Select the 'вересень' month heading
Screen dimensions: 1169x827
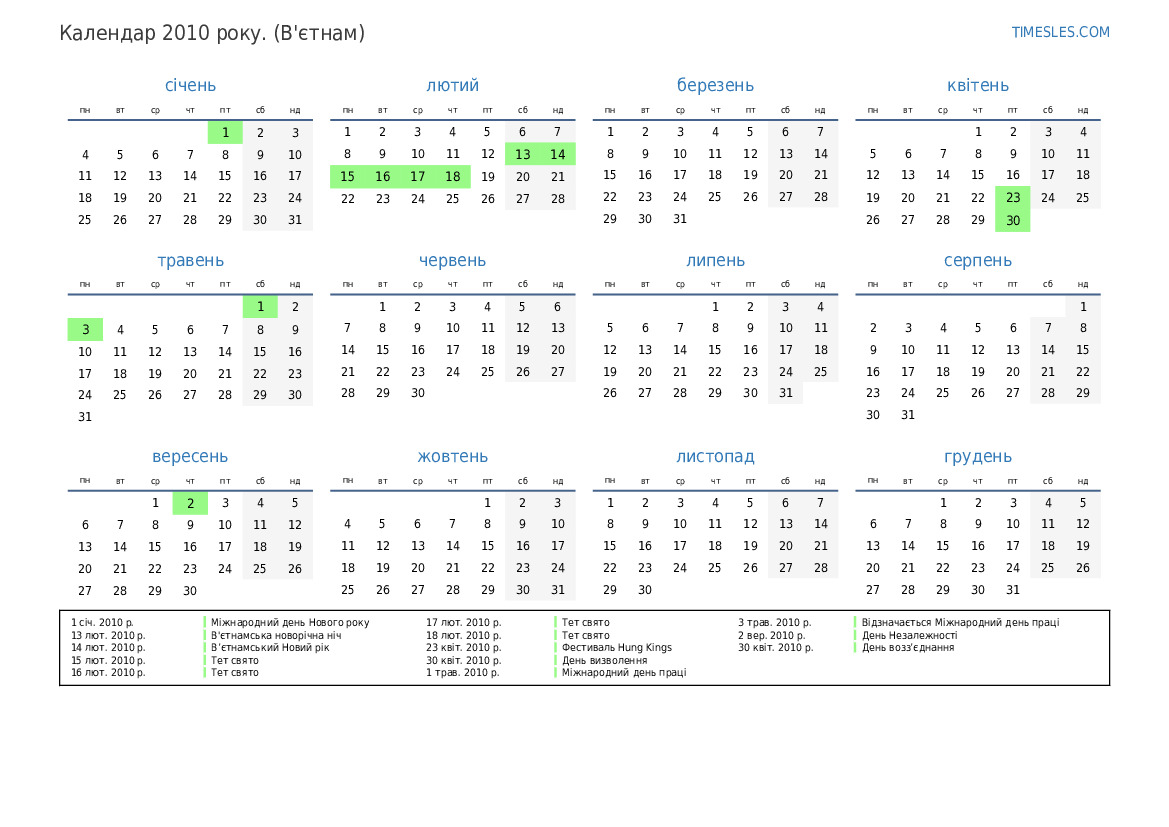pyautogui.click(x=190, y=457)
